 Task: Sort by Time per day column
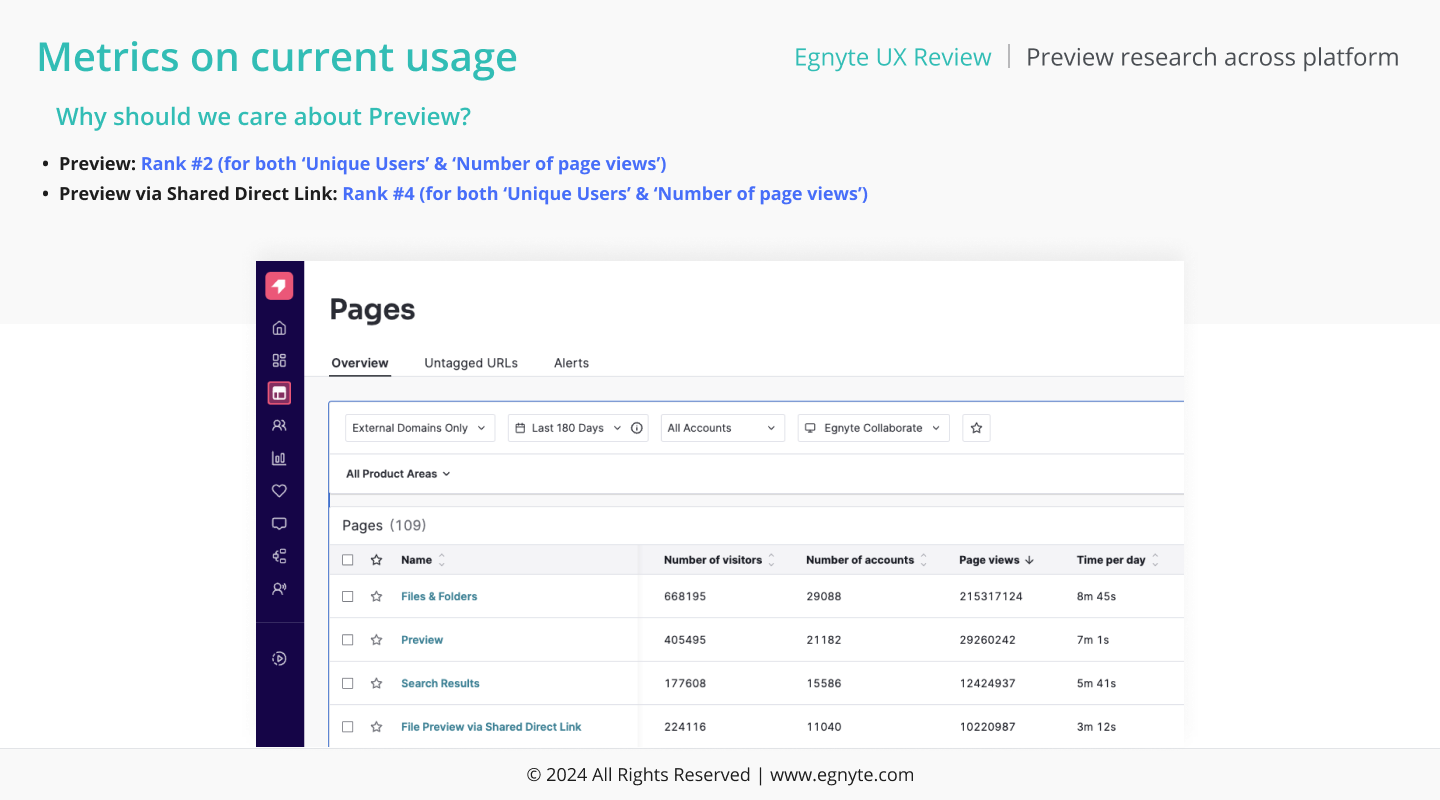[1118, 560]
